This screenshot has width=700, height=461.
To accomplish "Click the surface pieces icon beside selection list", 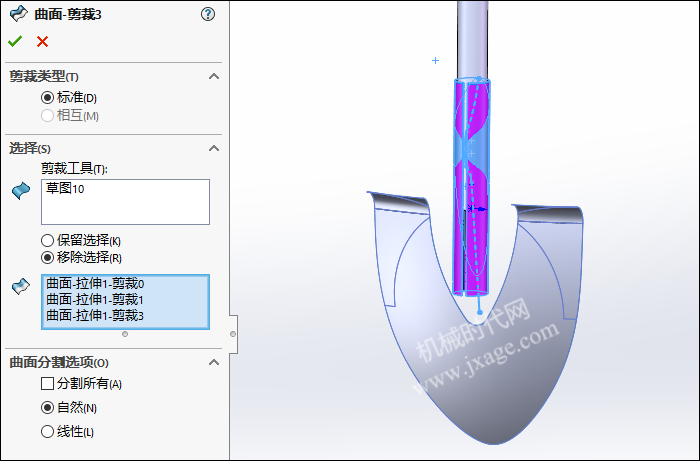I will (x=21, y=286).
